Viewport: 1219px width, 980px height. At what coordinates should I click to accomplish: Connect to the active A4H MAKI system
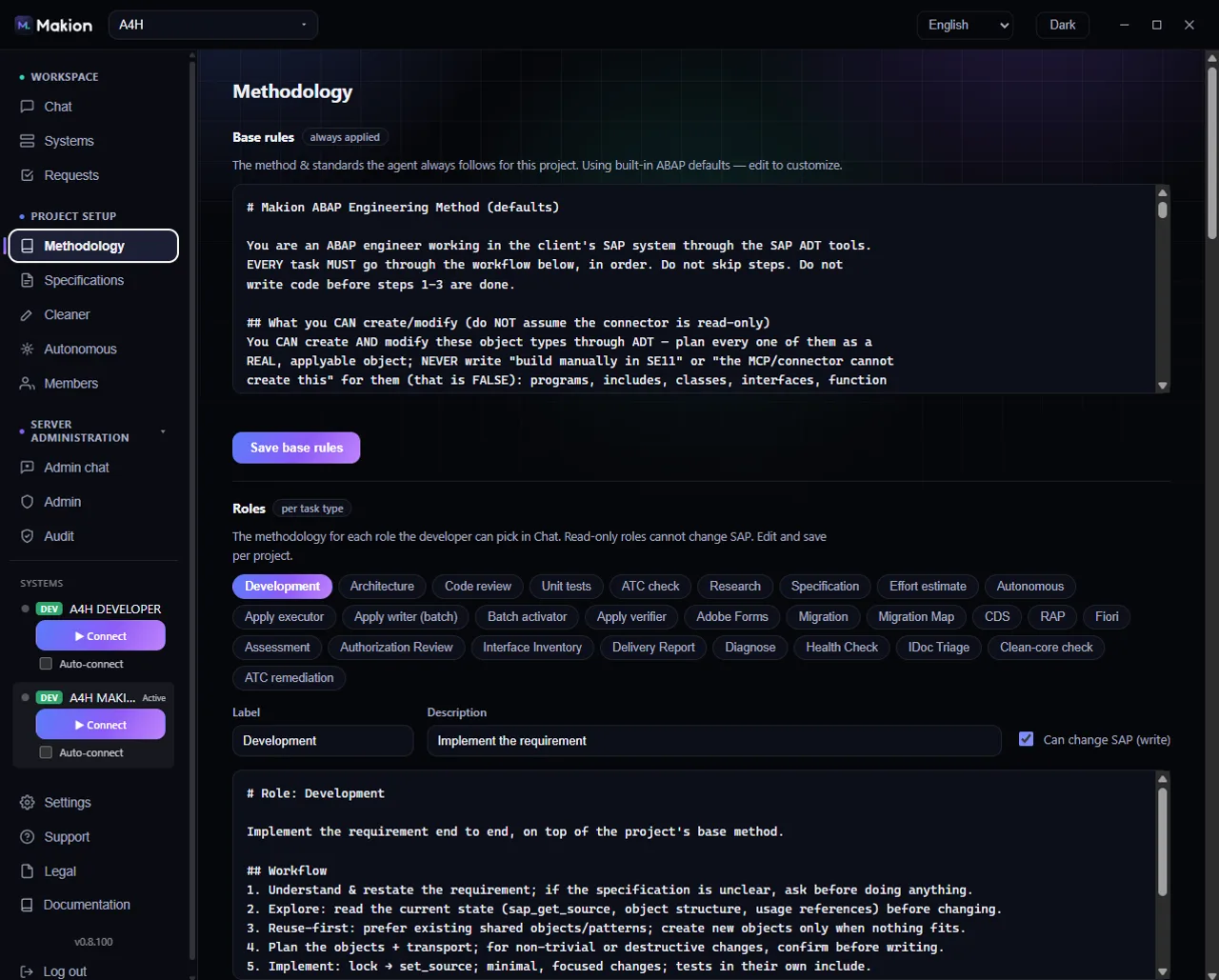101,725
